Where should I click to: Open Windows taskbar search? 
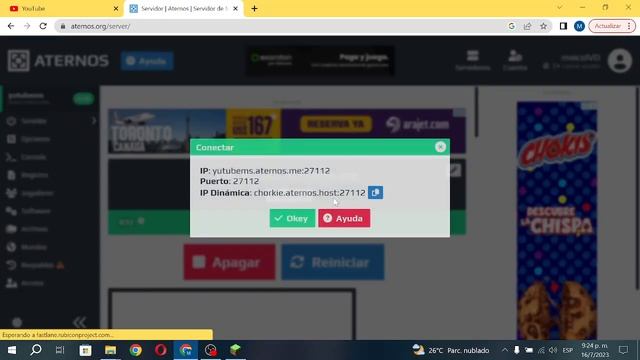pyautogui.click(x=36, y=350)
